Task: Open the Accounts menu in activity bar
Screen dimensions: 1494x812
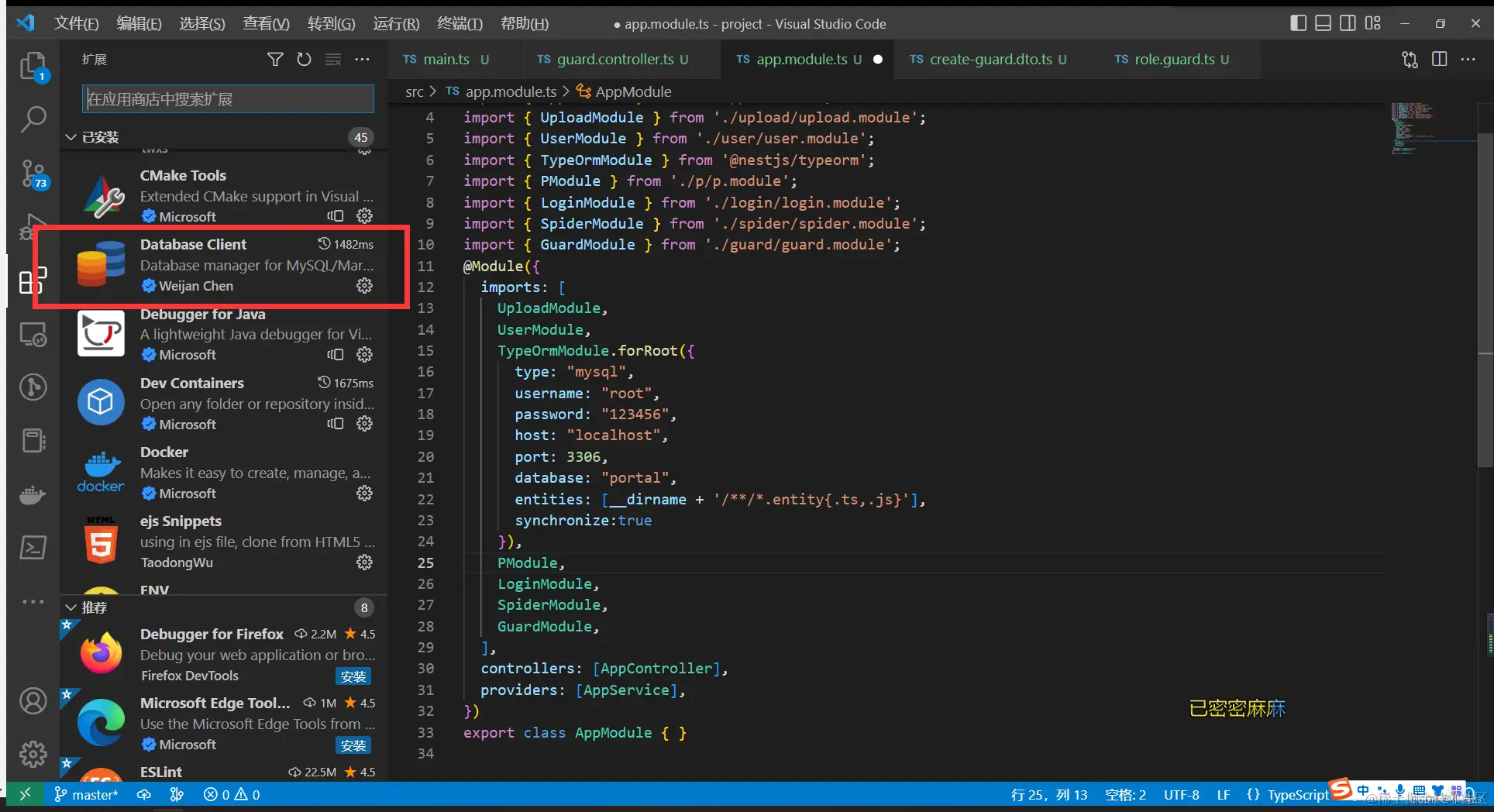Action: point(33,701)
